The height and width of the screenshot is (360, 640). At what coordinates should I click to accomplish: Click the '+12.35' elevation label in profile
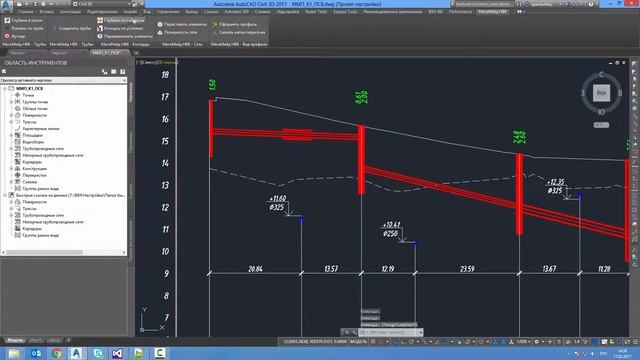(x=556, y=182)
